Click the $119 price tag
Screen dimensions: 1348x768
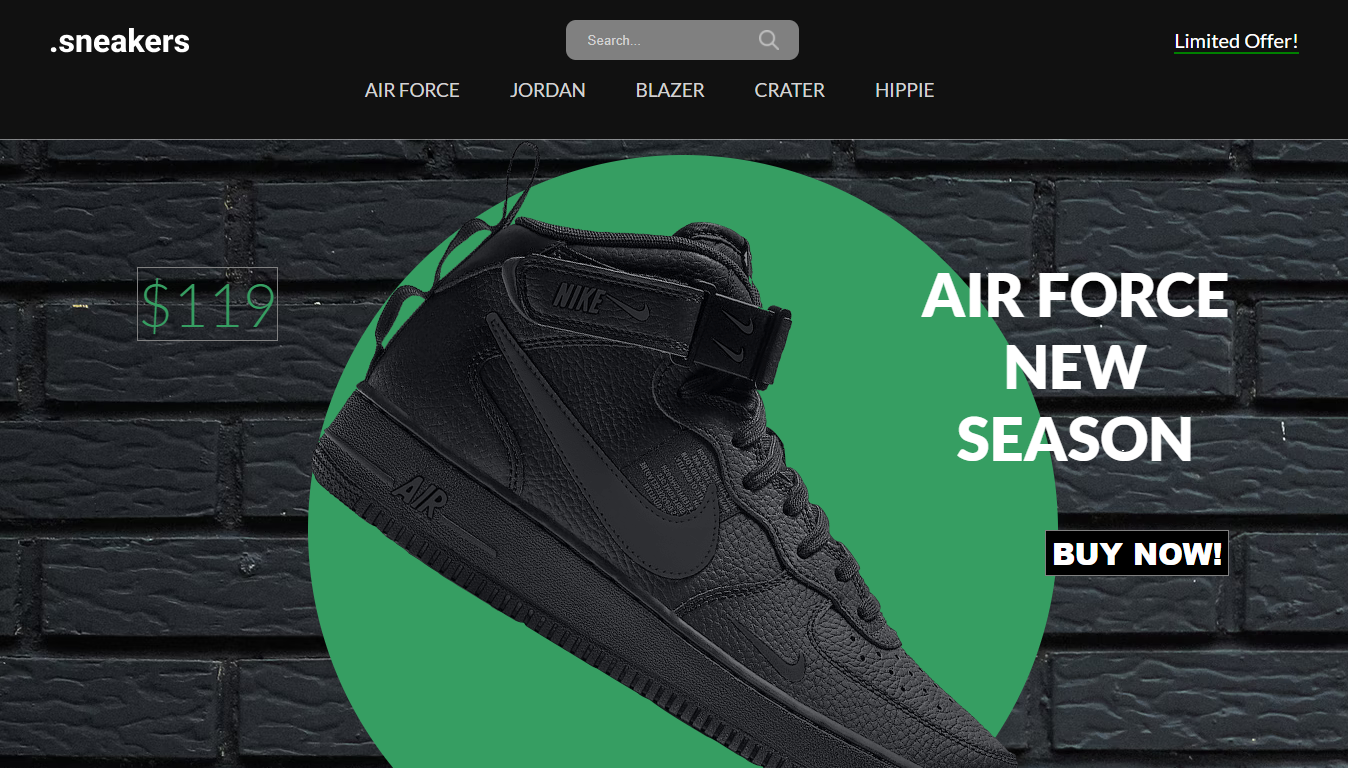pos(207,304)
